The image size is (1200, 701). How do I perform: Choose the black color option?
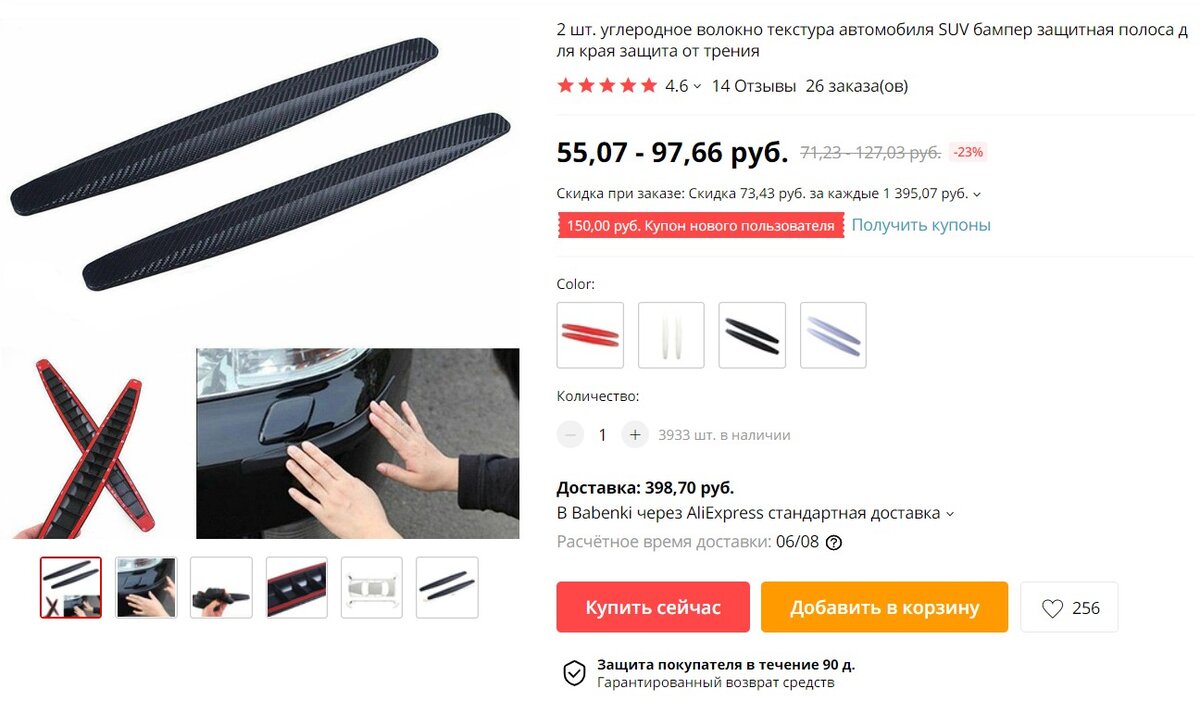752,335
